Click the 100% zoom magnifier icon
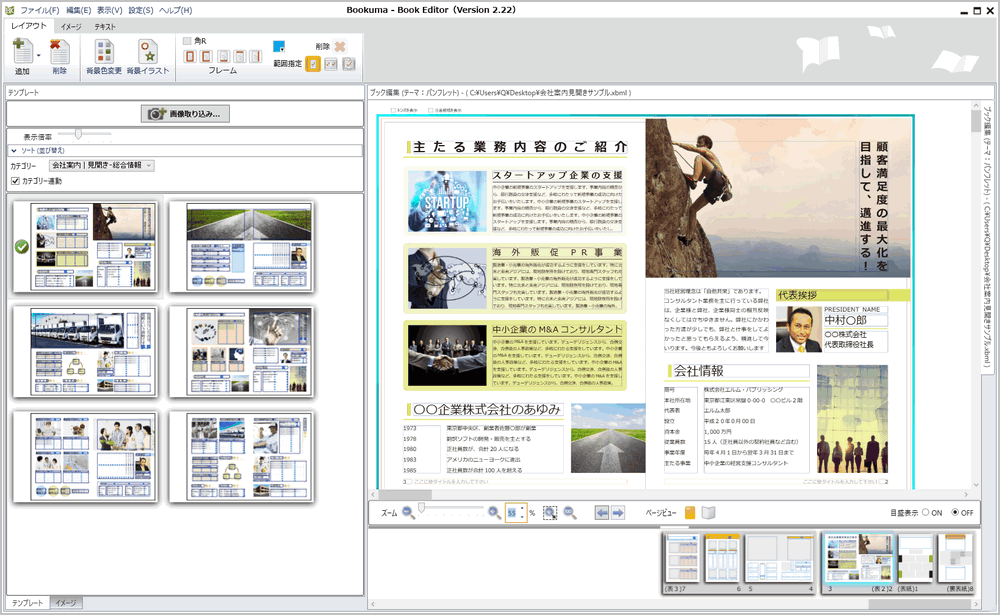Image resolution: width=1000 pixels, height=615 pixels. (570, 513)
